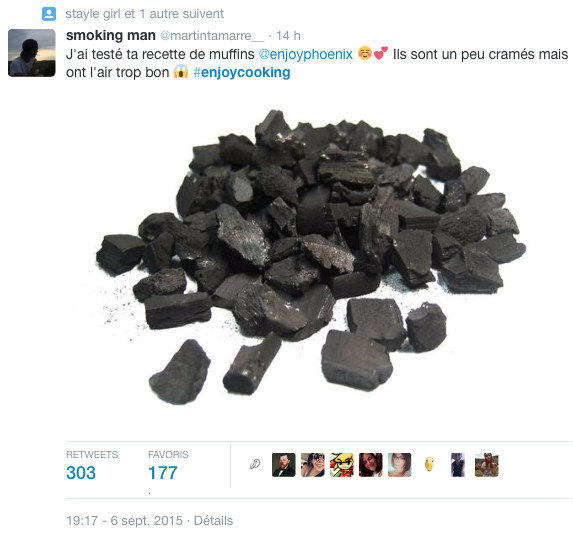Open smoking man's profile picture
Screen dimensions: 573x538
[x=32, y=53]
